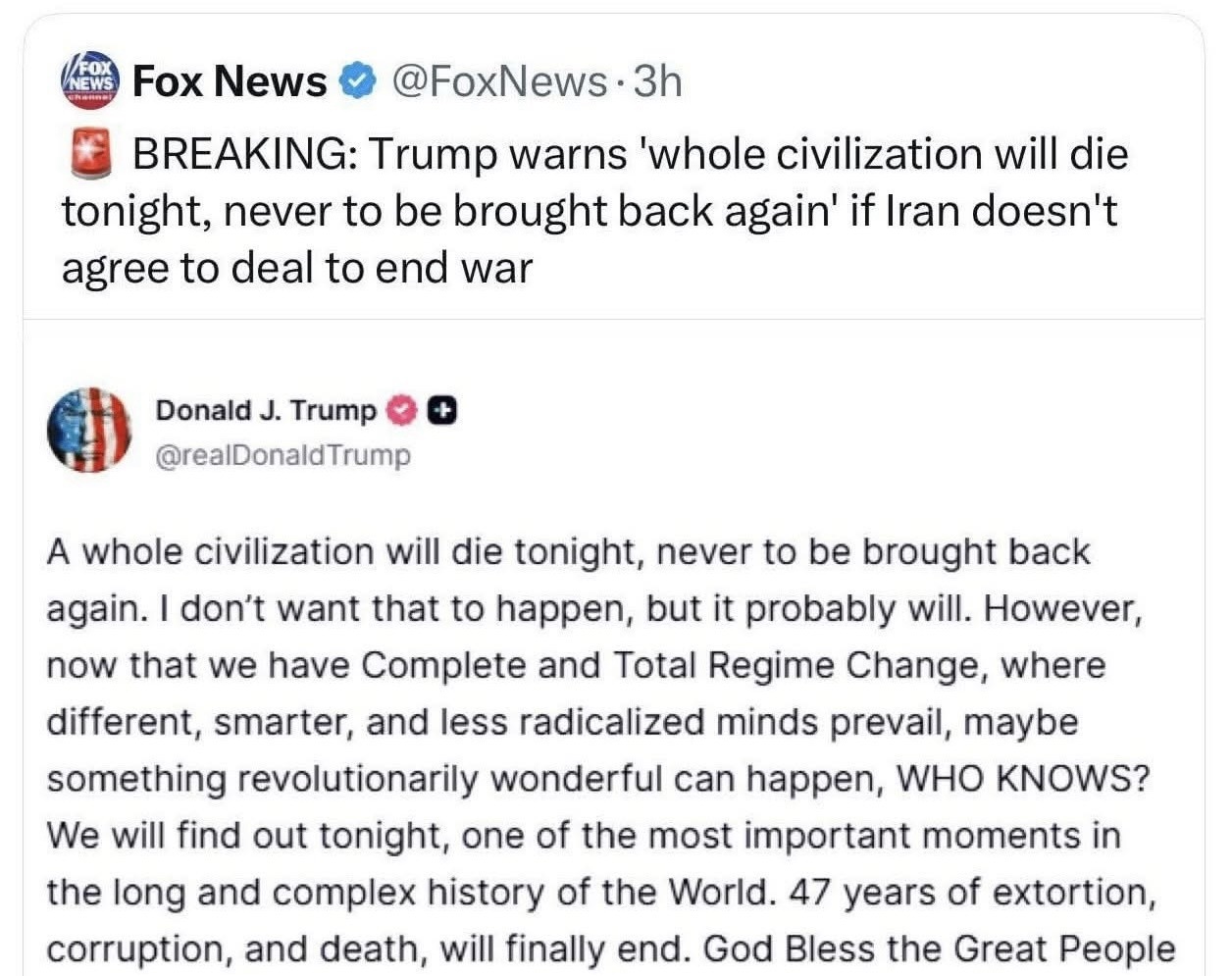Screen dimensions: 1232x976
Task: Click the blue verified badge beside Fox News
Action: click(x=358, y=81)
